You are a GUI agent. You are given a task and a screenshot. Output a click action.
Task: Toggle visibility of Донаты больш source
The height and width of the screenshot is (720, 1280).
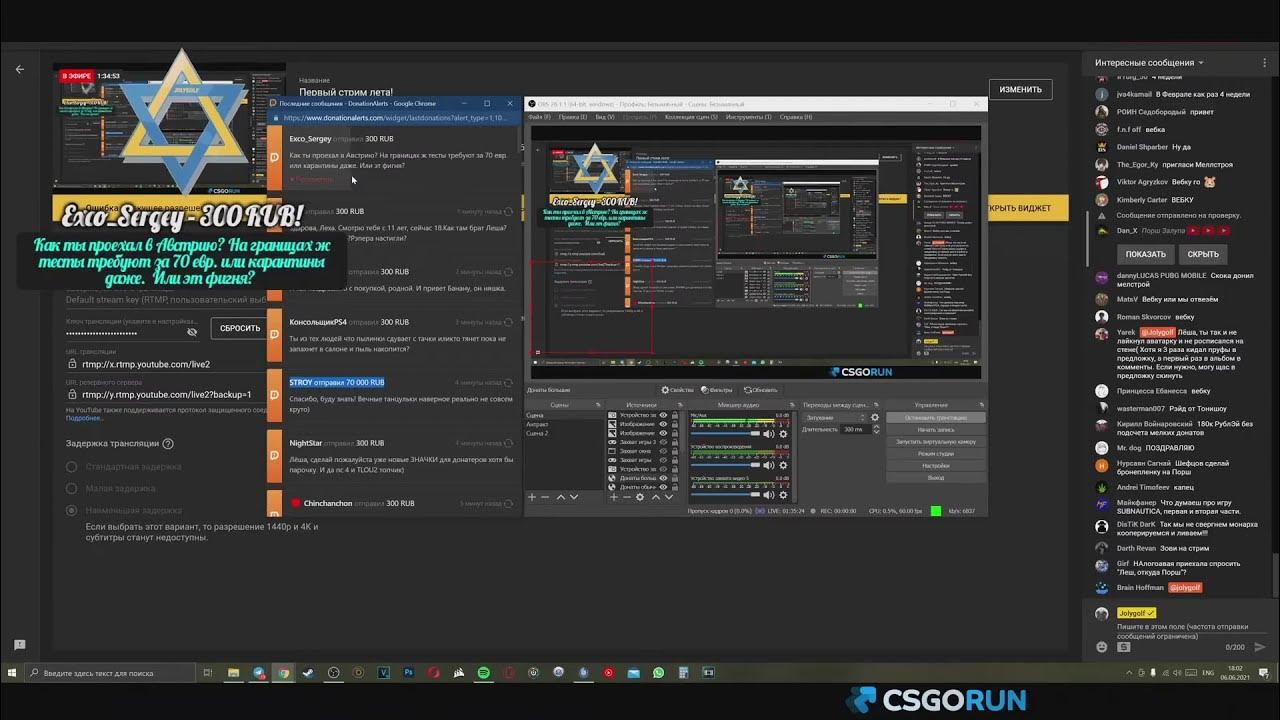pos(663,478)
